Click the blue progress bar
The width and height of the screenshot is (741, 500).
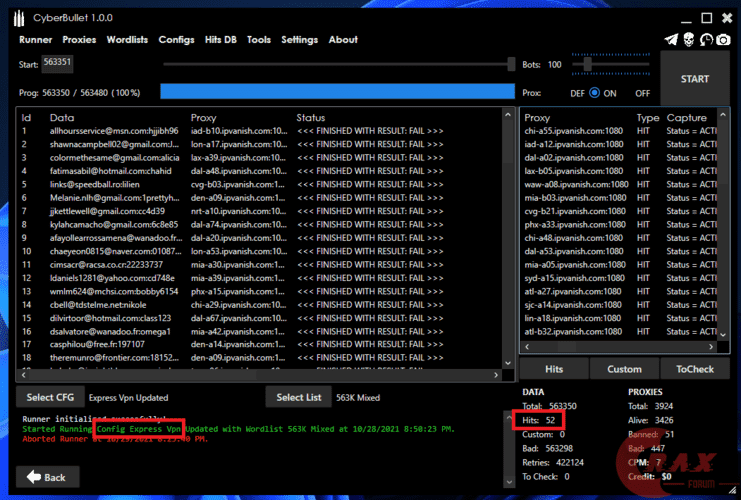pyautogui.click(x=337, y=91)
